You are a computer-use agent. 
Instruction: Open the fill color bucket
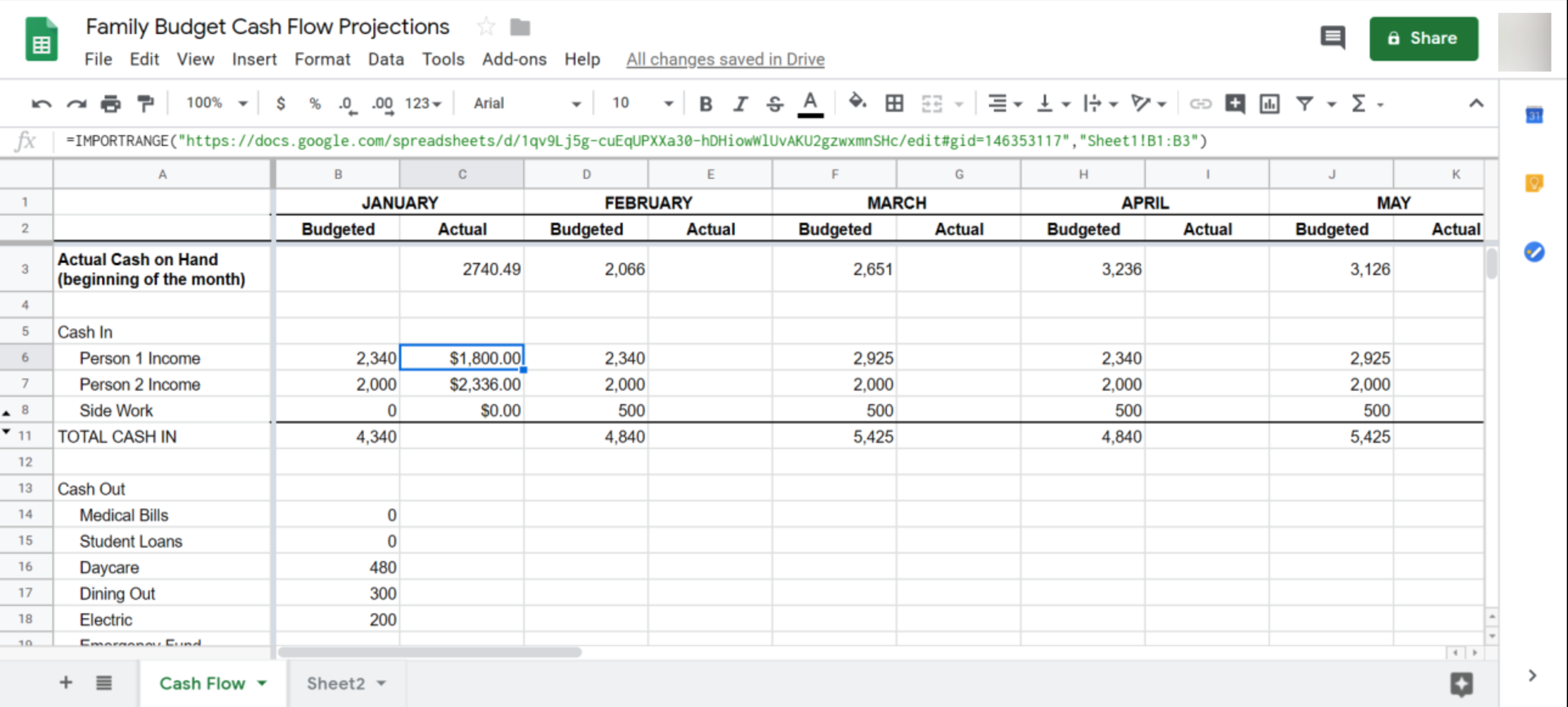click(x=857, y=102)
